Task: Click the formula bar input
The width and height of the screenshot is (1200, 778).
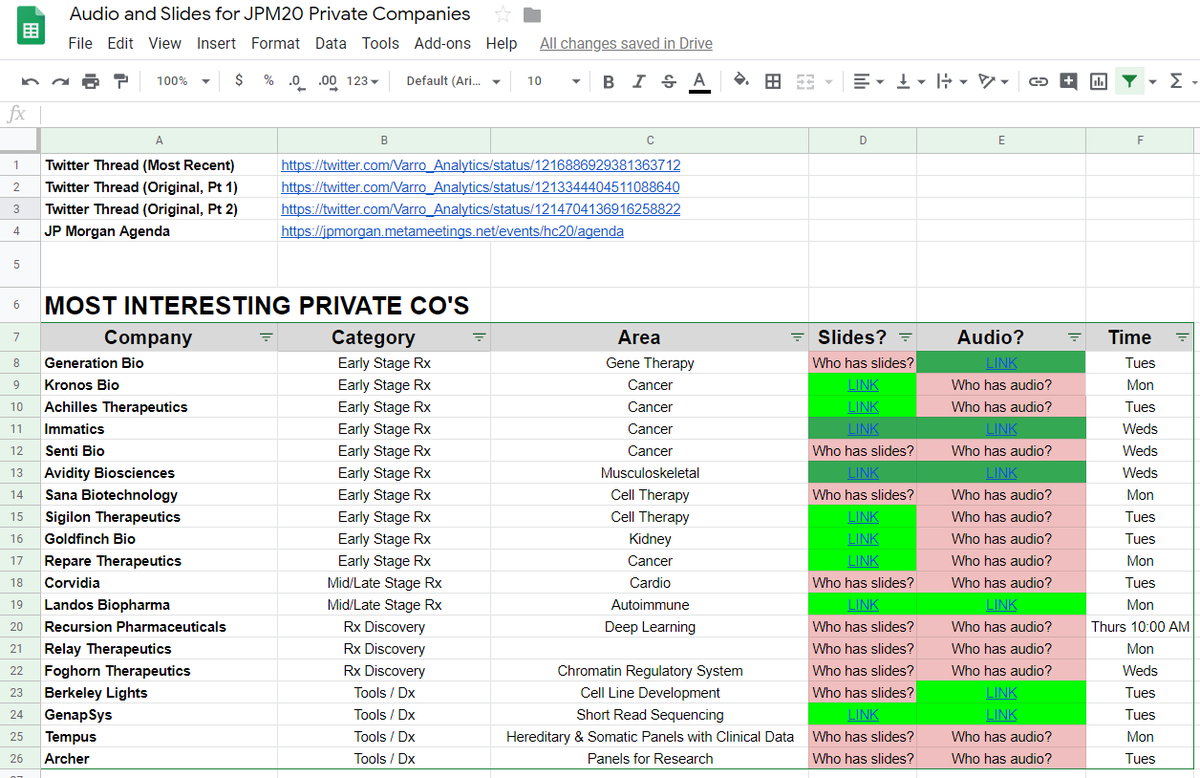Action: point(620,113)
